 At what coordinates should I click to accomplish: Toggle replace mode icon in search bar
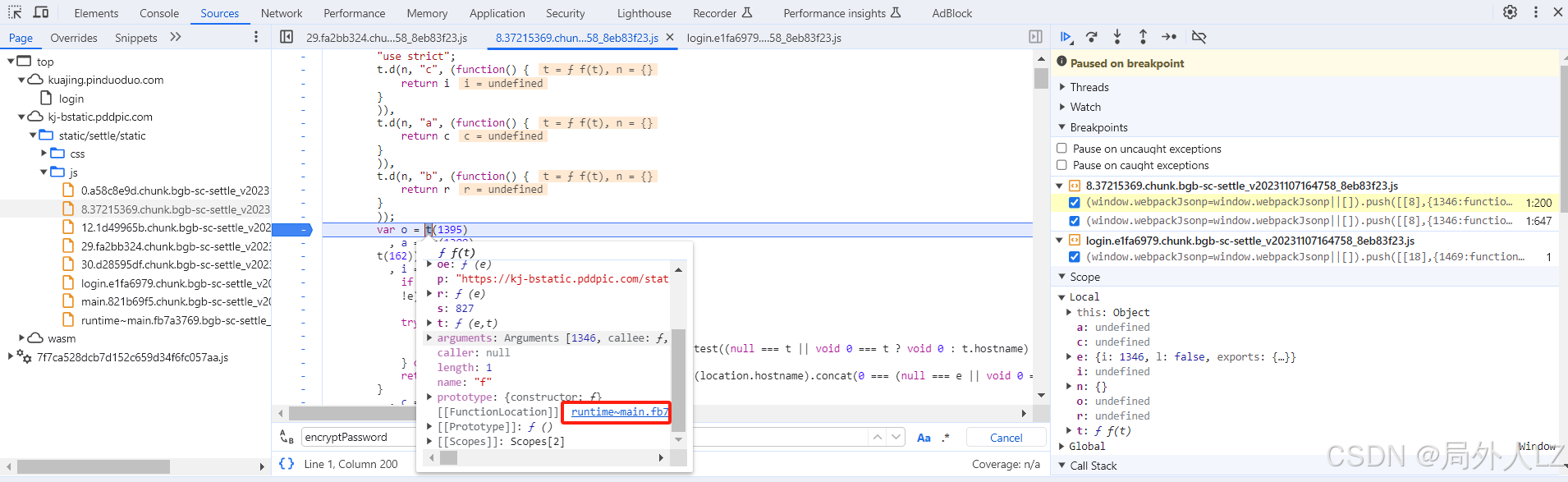pos(287,438)
